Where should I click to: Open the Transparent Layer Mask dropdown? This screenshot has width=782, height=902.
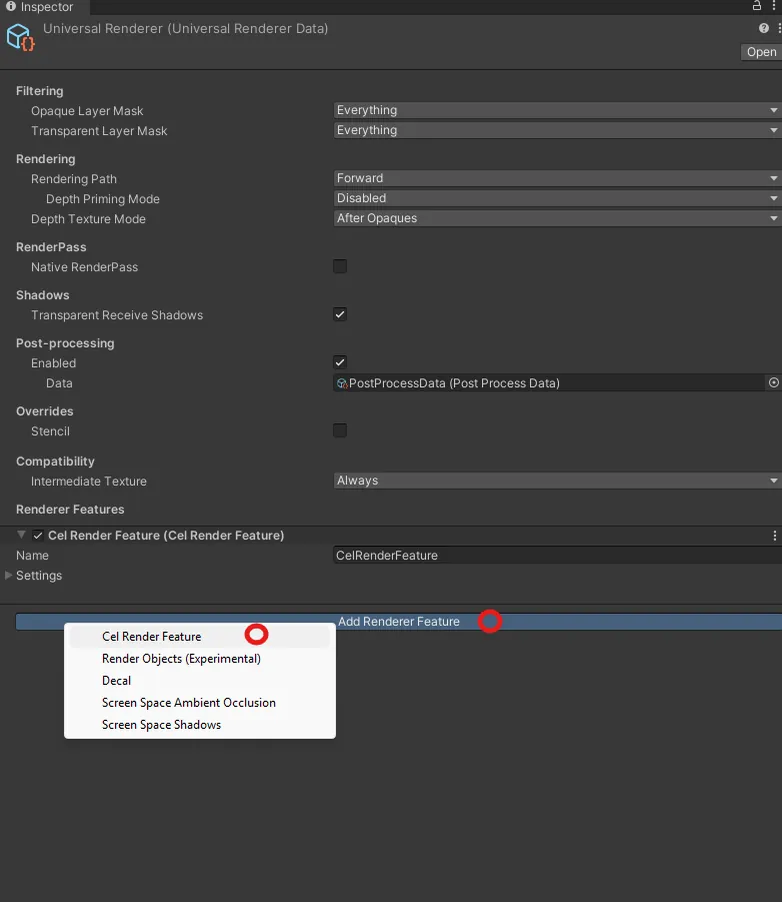(557, 130)
